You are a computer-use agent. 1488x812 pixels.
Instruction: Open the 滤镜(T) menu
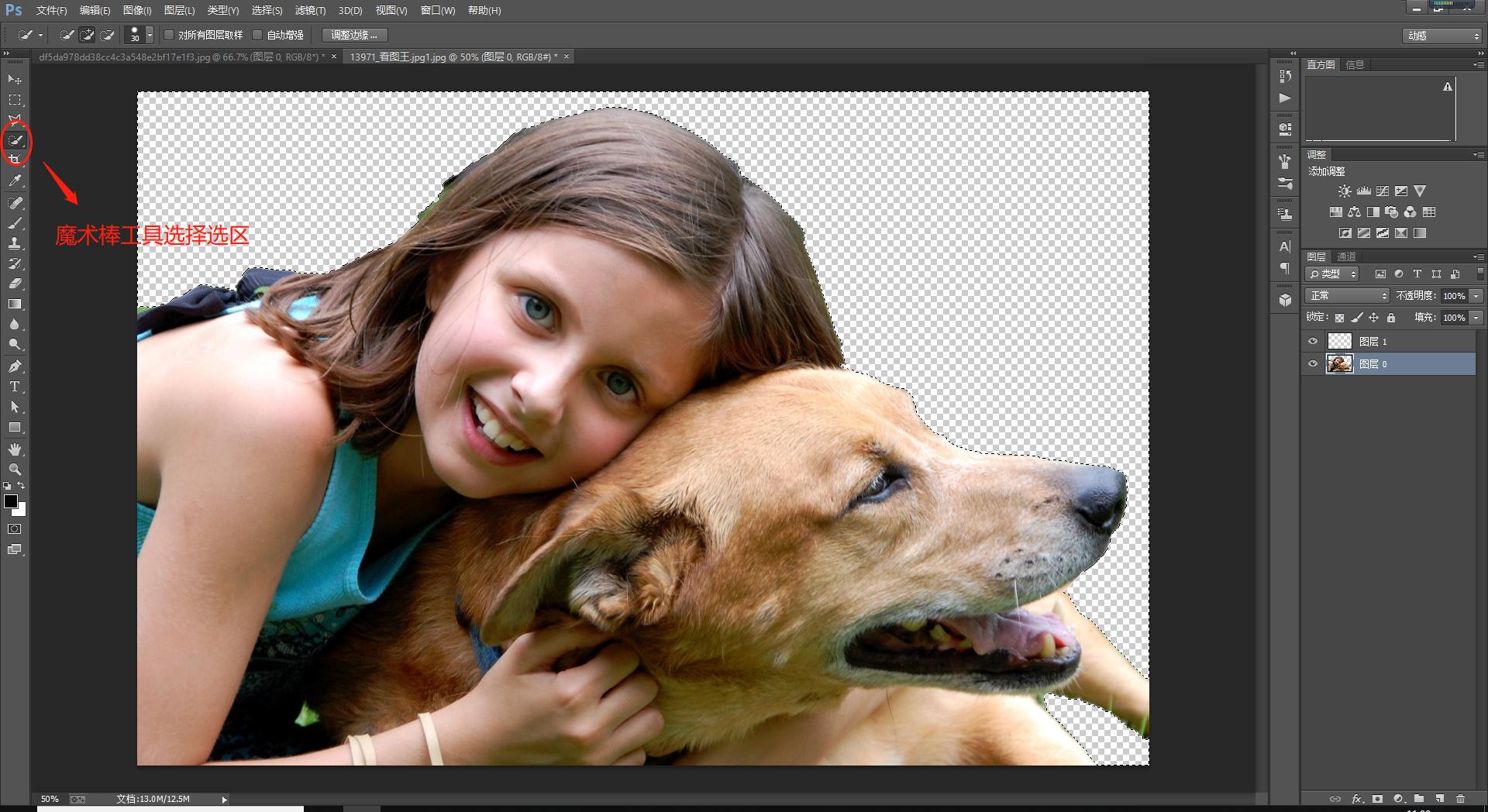pos(310,10)
